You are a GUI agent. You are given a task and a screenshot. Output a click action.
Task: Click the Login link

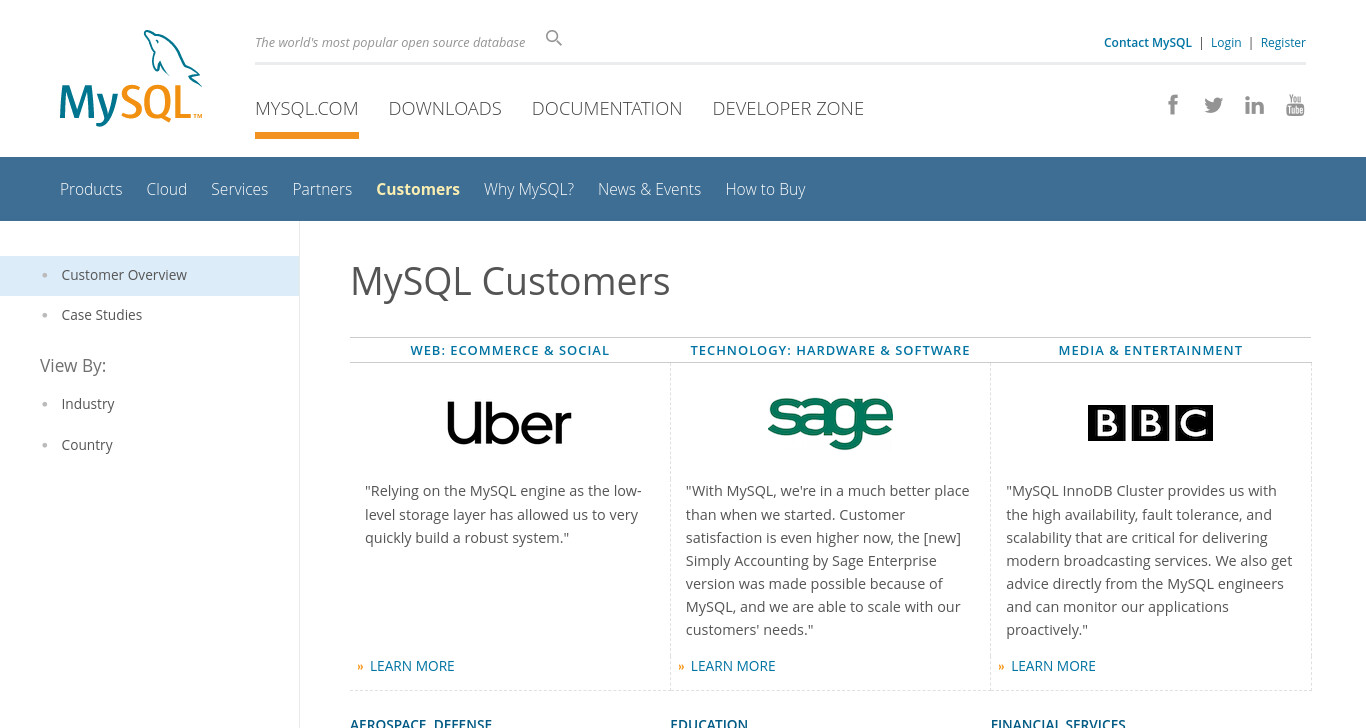point(1226,43)
